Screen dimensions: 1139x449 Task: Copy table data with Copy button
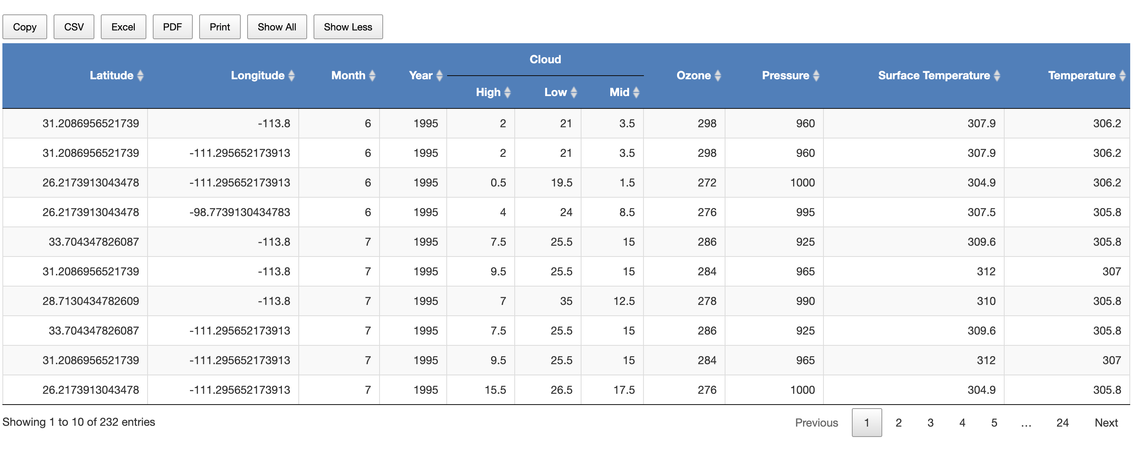point(25,27)
